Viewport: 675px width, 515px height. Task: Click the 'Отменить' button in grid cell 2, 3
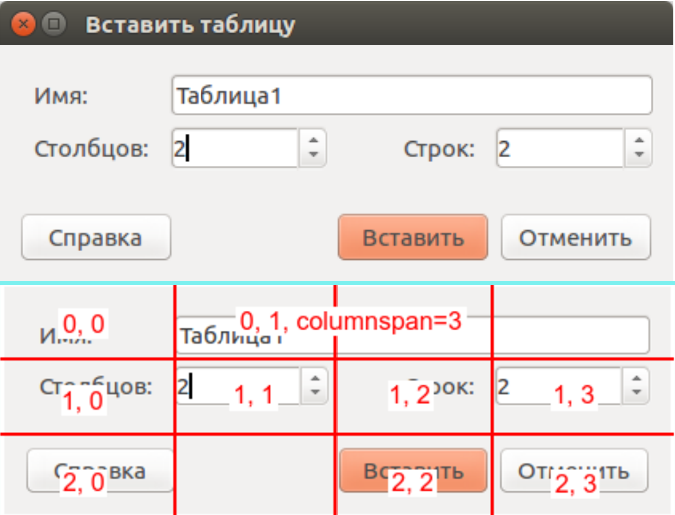(573, 471)
